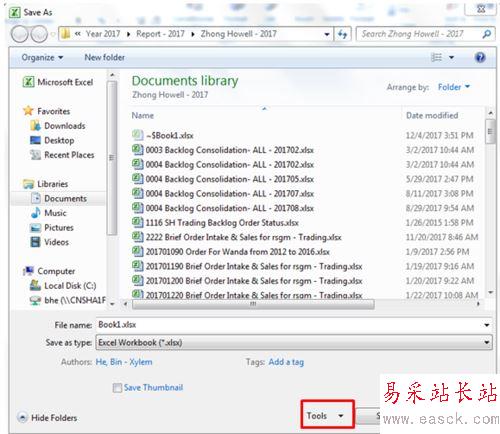
Task: Click the date 12/4/2017 3:51 PM
Action: [439, 135]
